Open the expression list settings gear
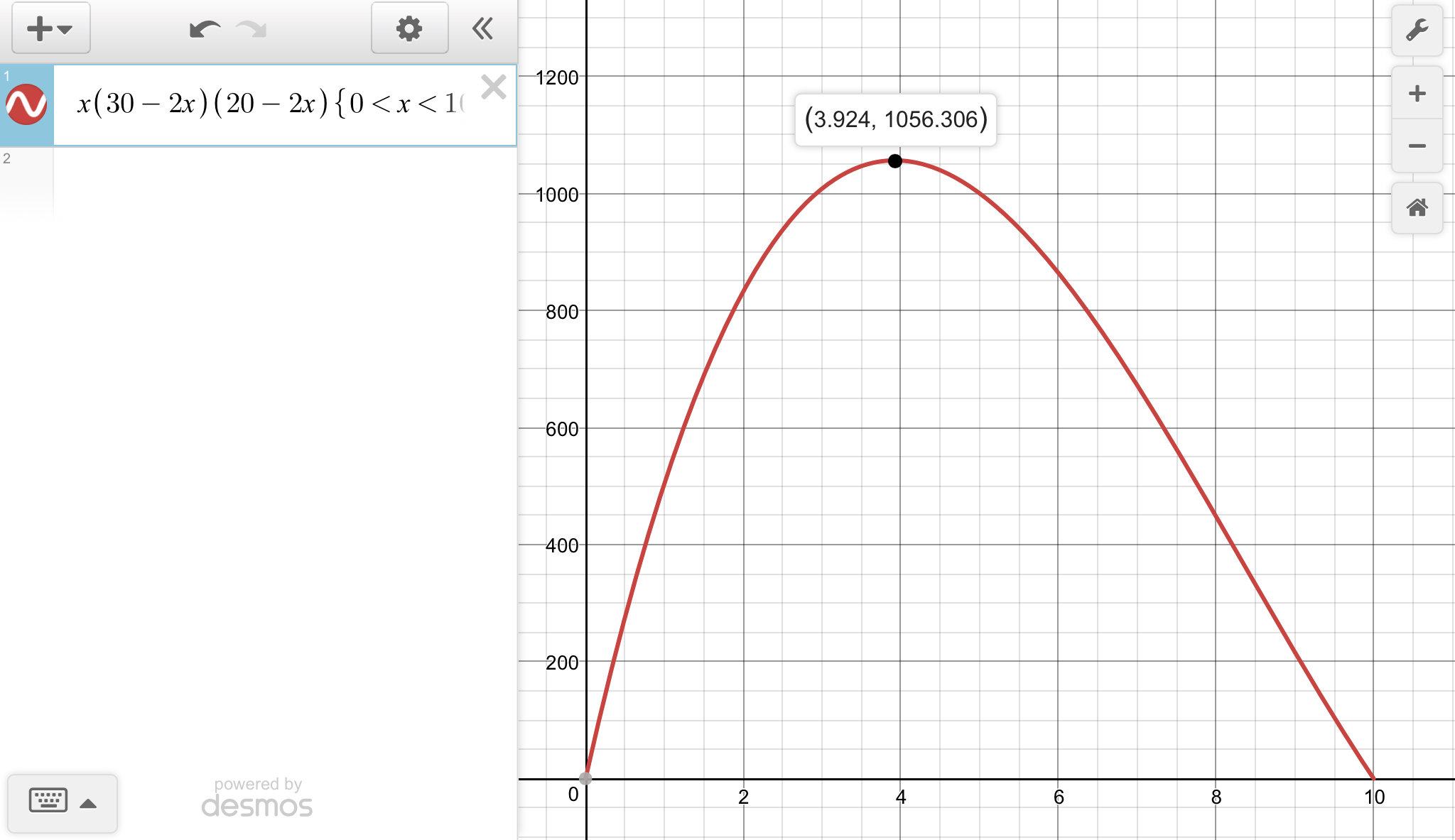 pyautogui.click(x=409, y=29)
